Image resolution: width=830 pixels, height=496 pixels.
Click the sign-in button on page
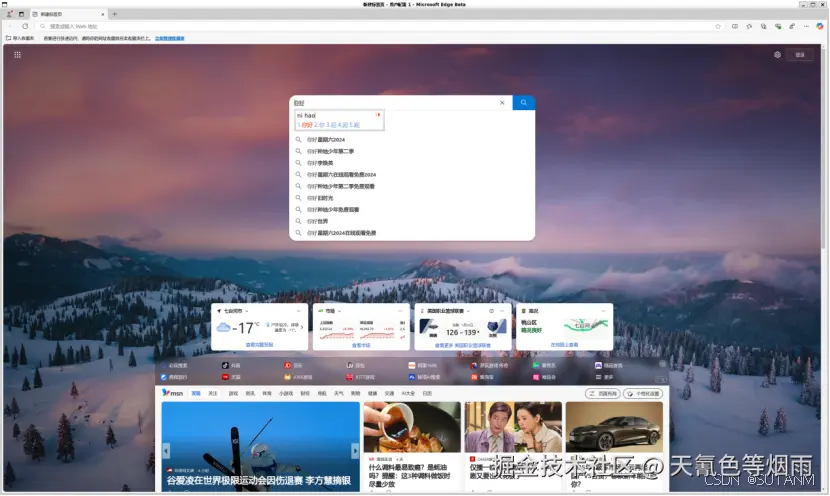click(800, 55)
